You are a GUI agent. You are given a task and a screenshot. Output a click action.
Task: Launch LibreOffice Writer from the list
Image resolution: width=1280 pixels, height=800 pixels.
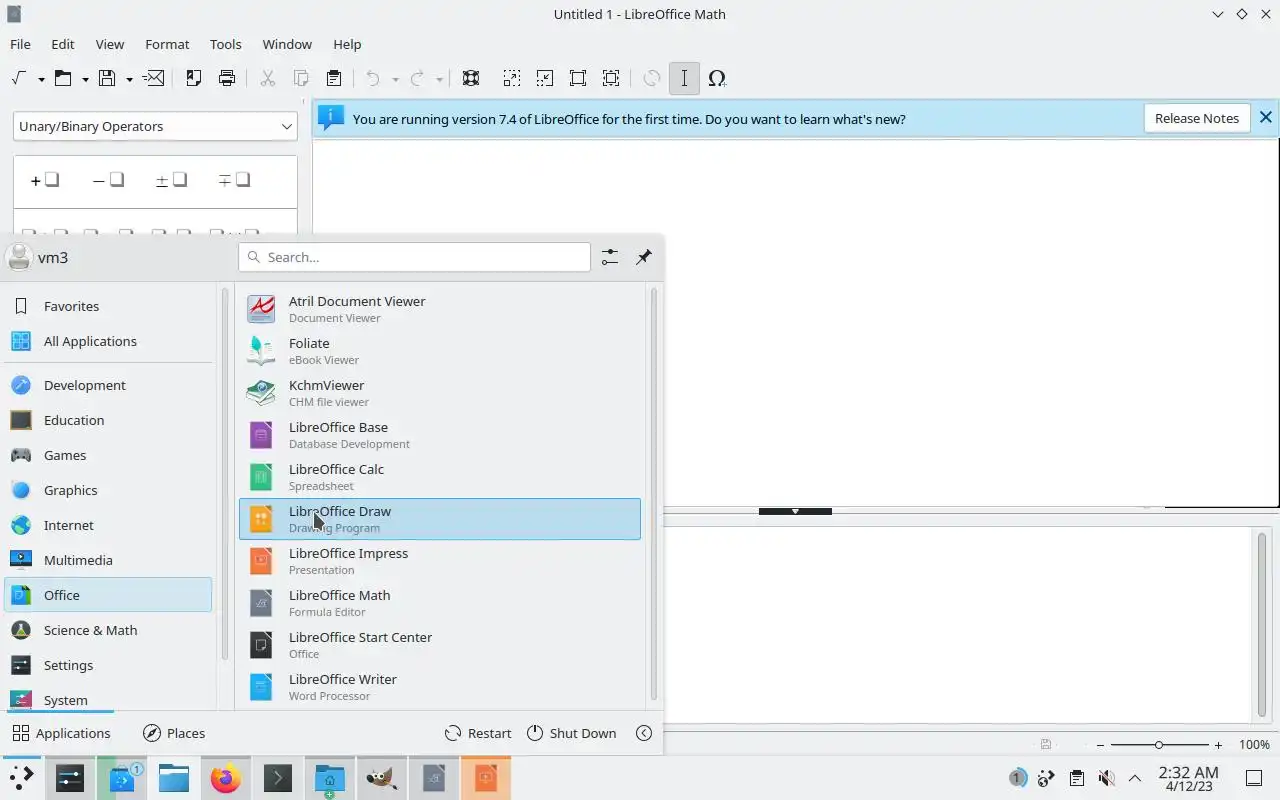coord(440,687)
